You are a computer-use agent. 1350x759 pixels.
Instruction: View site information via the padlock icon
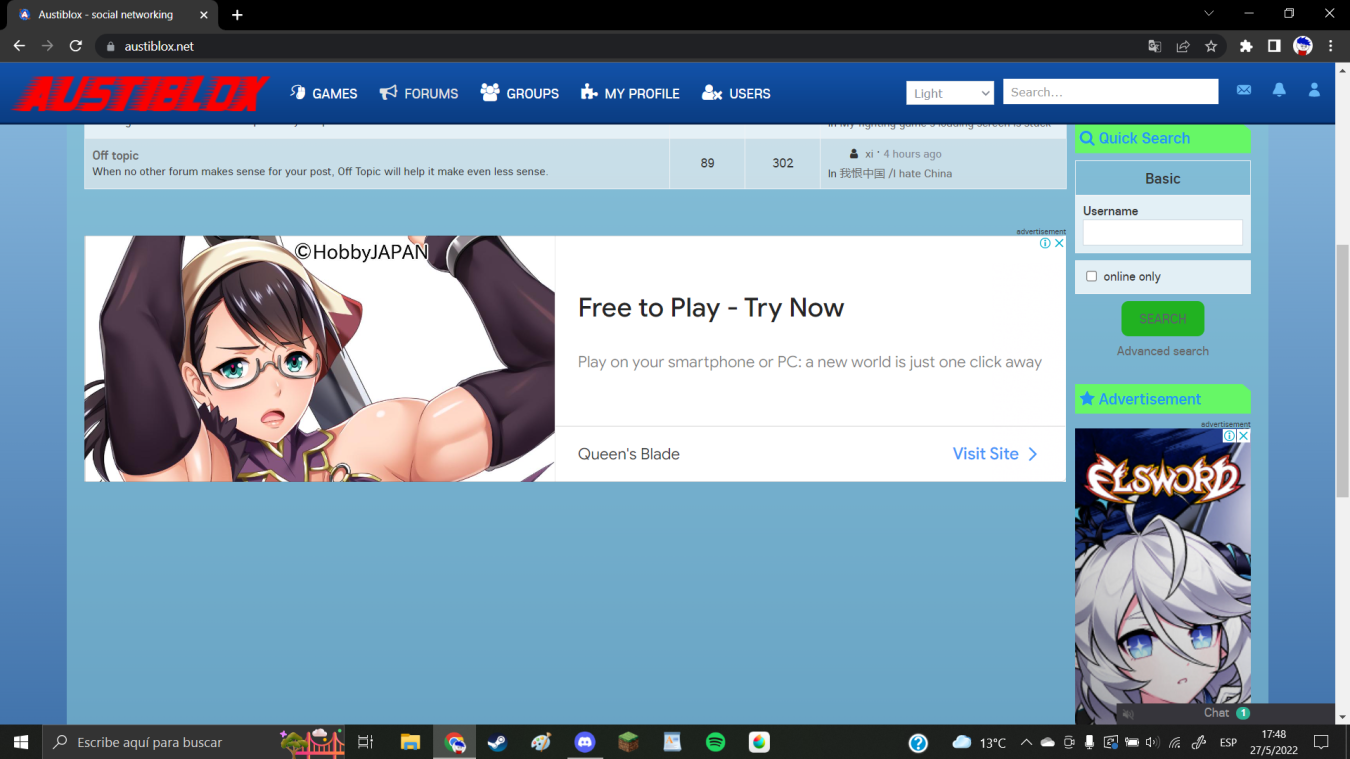coord(110,46)
